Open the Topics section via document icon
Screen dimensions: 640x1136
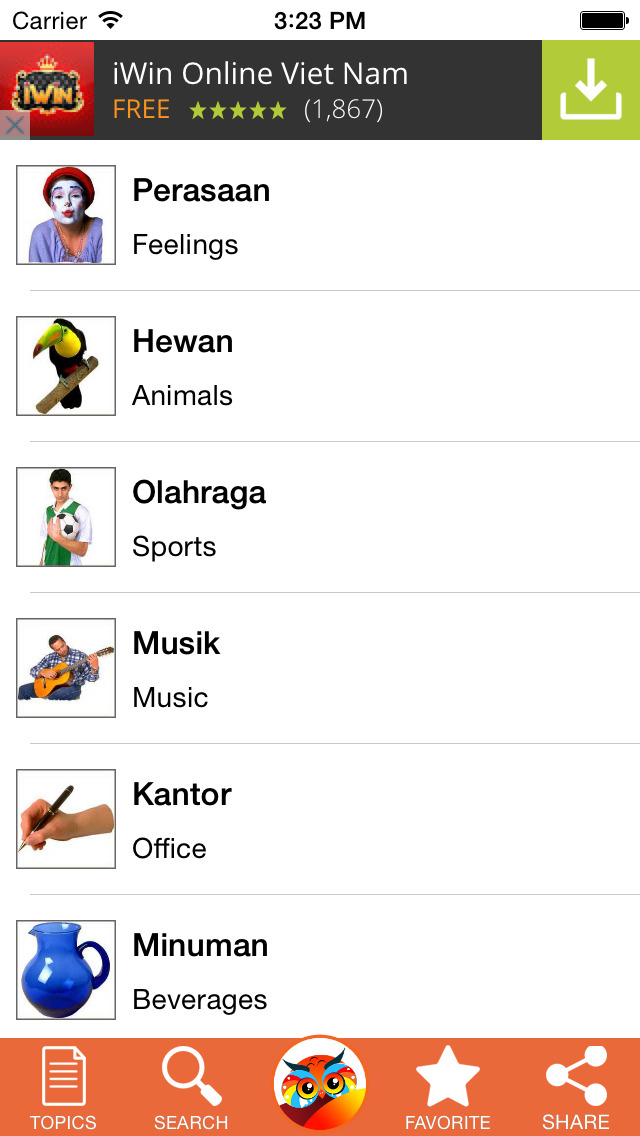tap(63, 1085)
